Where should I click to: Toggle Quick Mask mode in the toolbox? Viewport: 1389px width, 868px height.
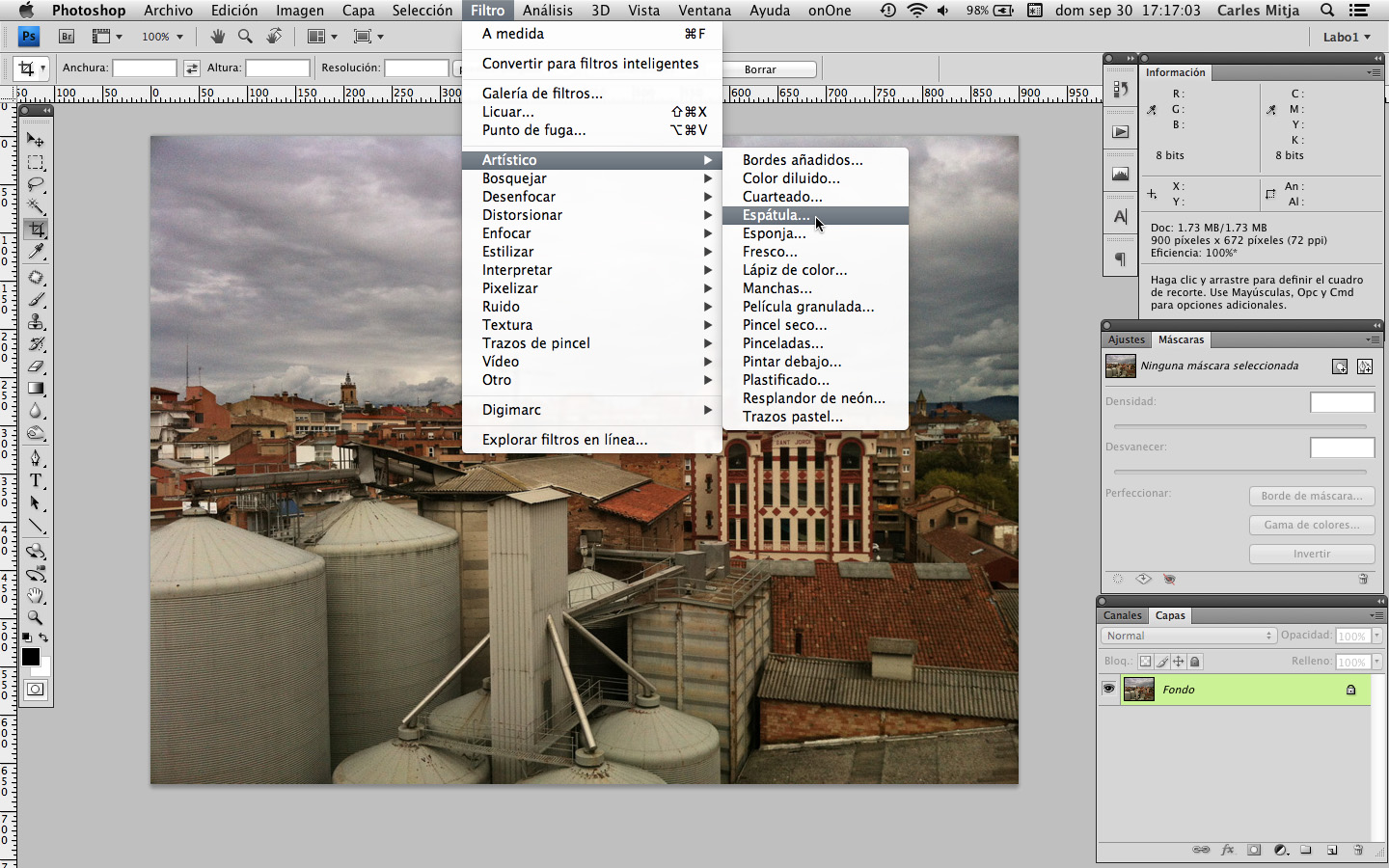coord(36,690)
